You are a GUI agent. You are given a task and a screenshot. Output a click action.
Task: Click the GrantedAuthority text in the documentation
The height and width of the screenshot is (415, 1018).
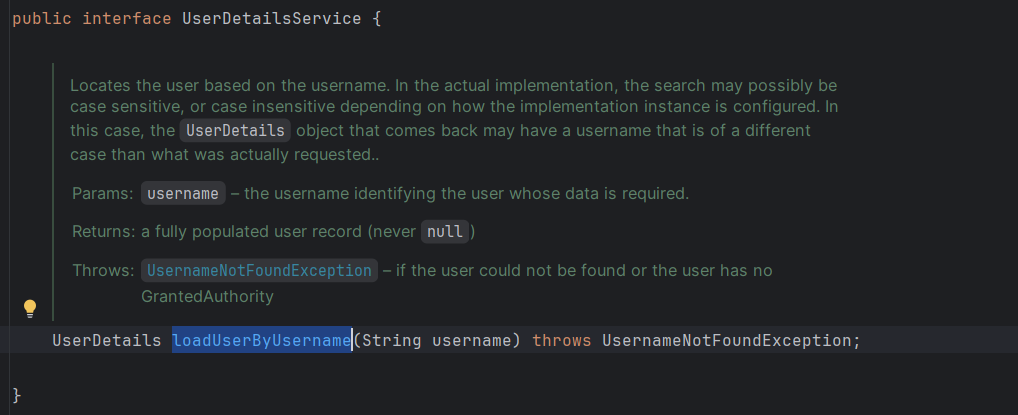207,297
